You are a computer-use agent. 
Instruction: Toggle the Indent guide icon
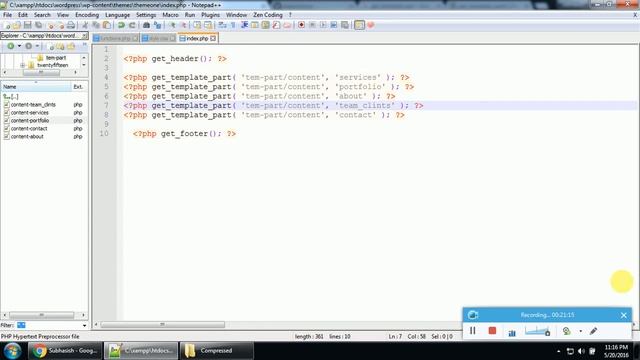(244, 25)
